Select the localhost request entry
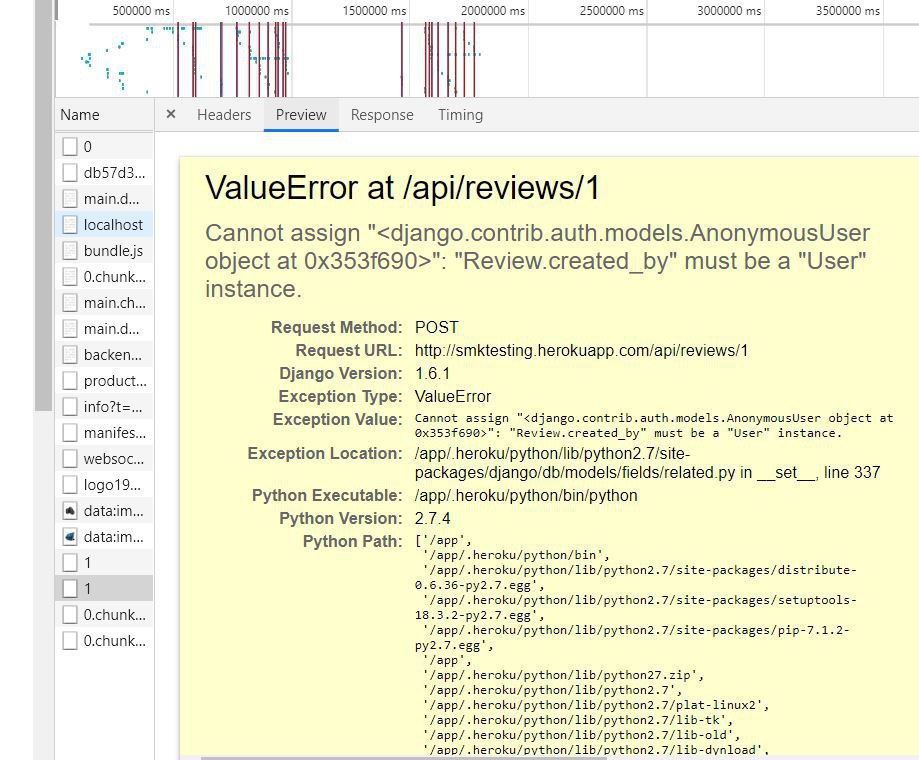 pyautogui.click(x=113, y=225)
